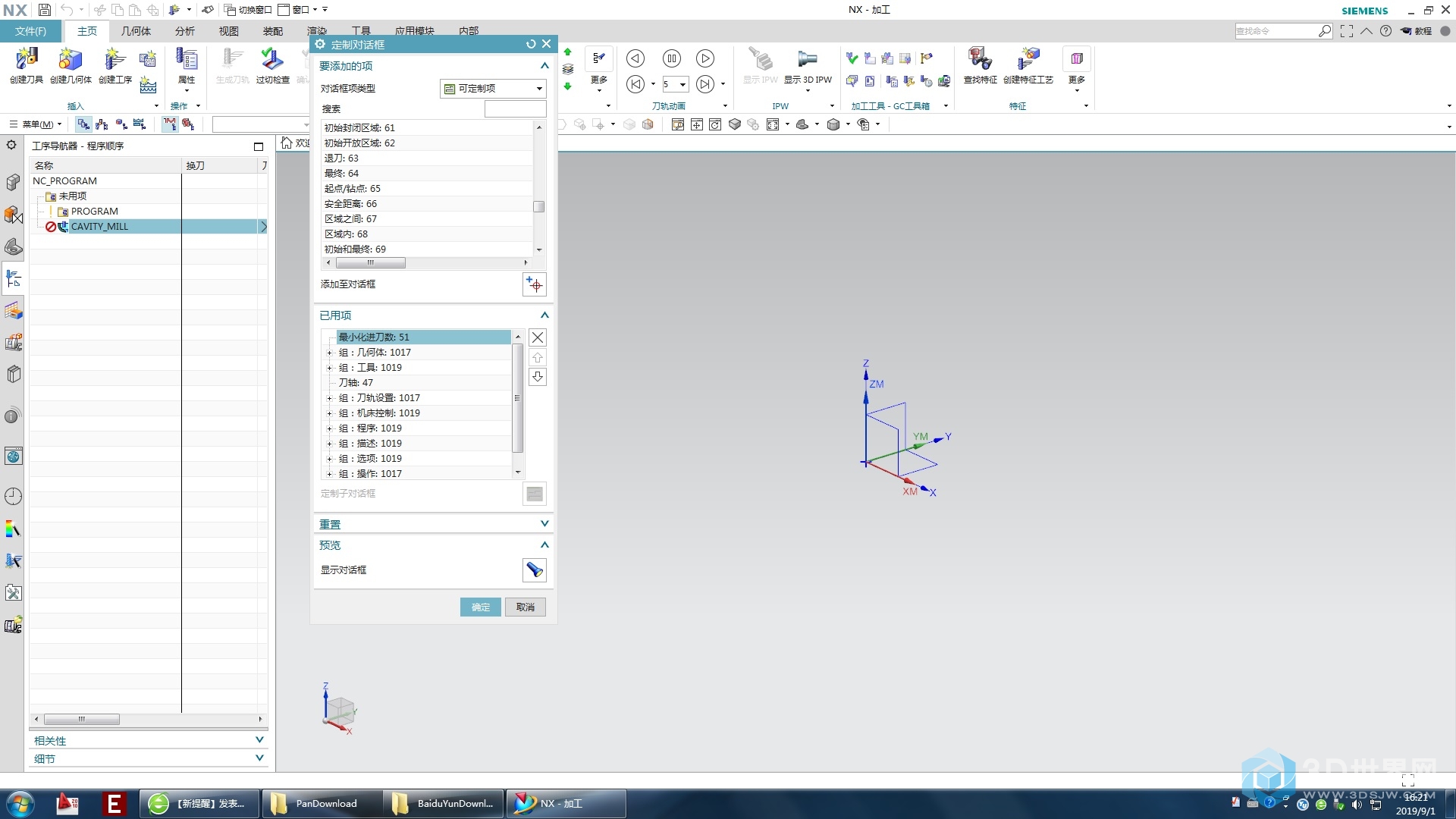Play the tool path animation forward
1456x819 pixels.
(x=705, y=58)
